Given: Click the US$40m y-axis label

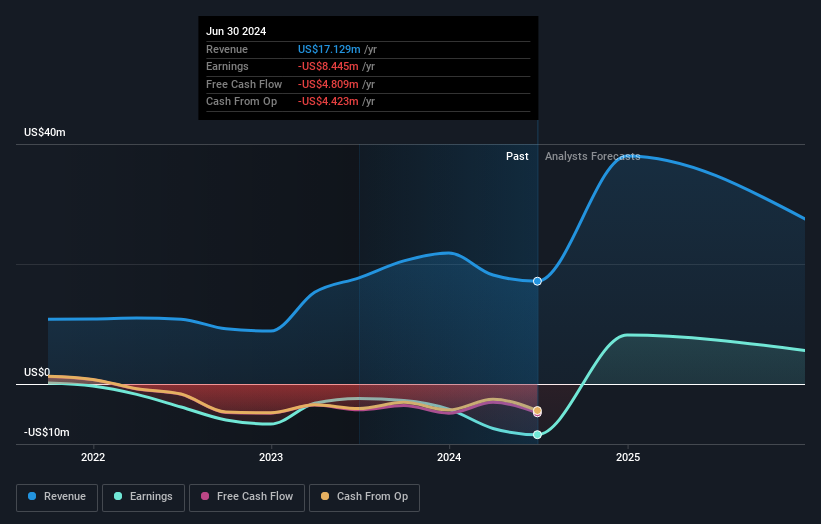Looking at the screenshot, I should pyautogui.click(x=45, y=132).
